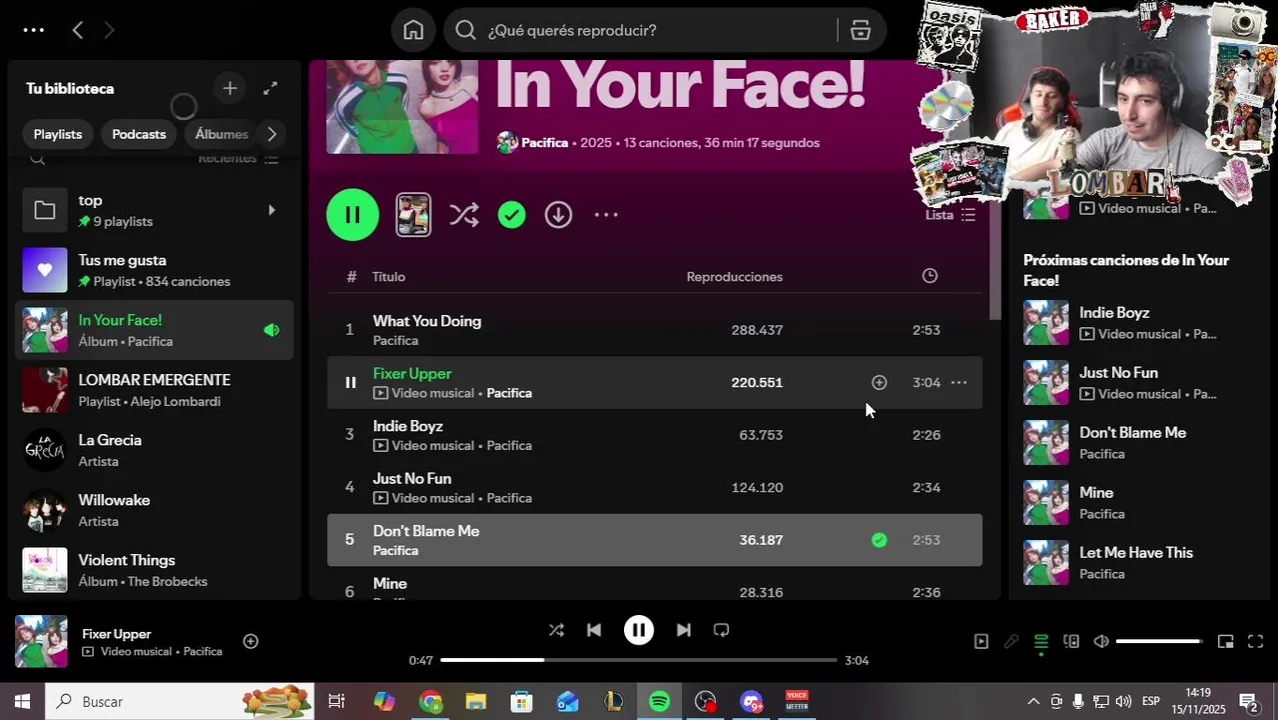Expand Tu biblioteca to full view

pyautogui.click(x=270, y=88)
